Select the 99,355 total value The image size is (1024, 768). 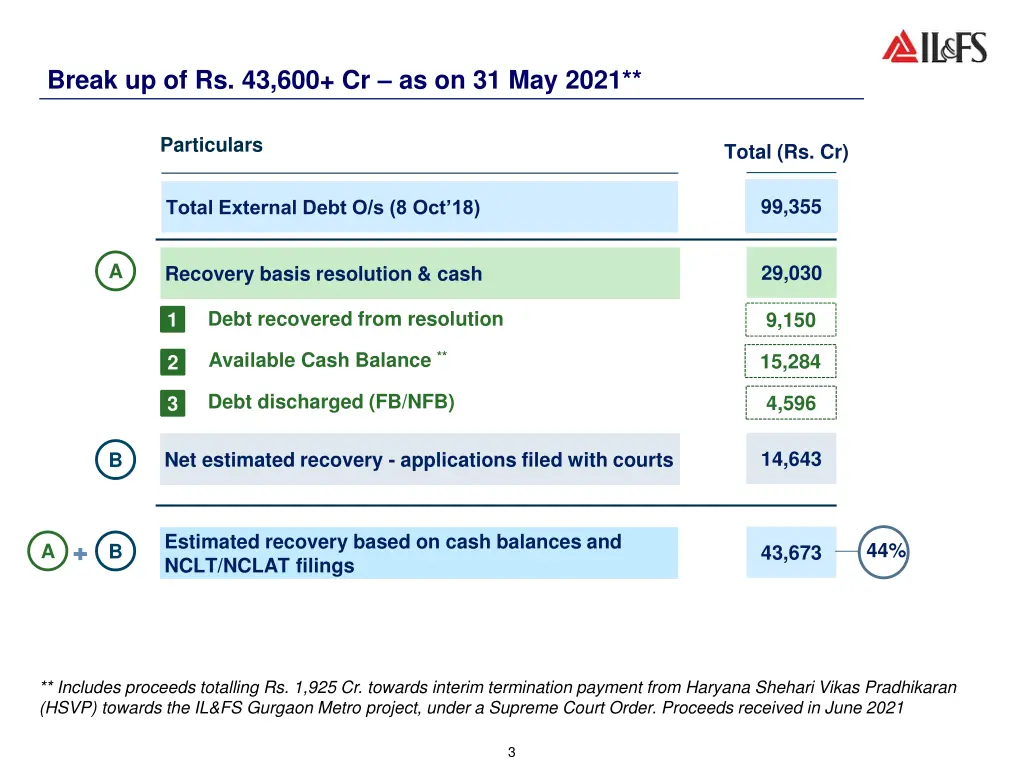(x=791, y=206)
